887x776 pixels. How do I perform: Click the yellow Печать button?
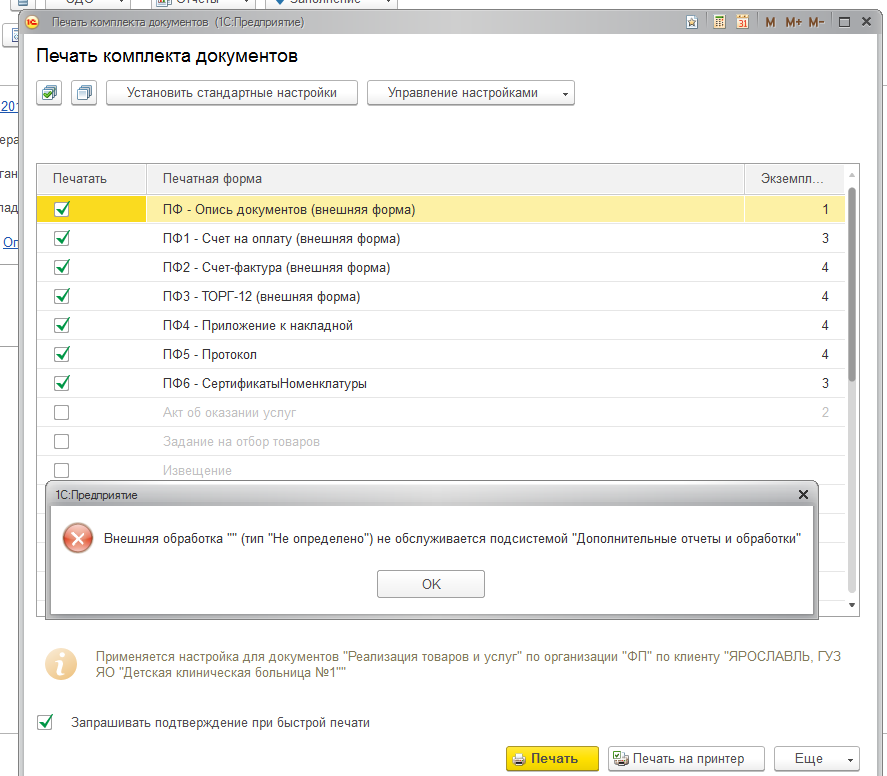[552, 759]
